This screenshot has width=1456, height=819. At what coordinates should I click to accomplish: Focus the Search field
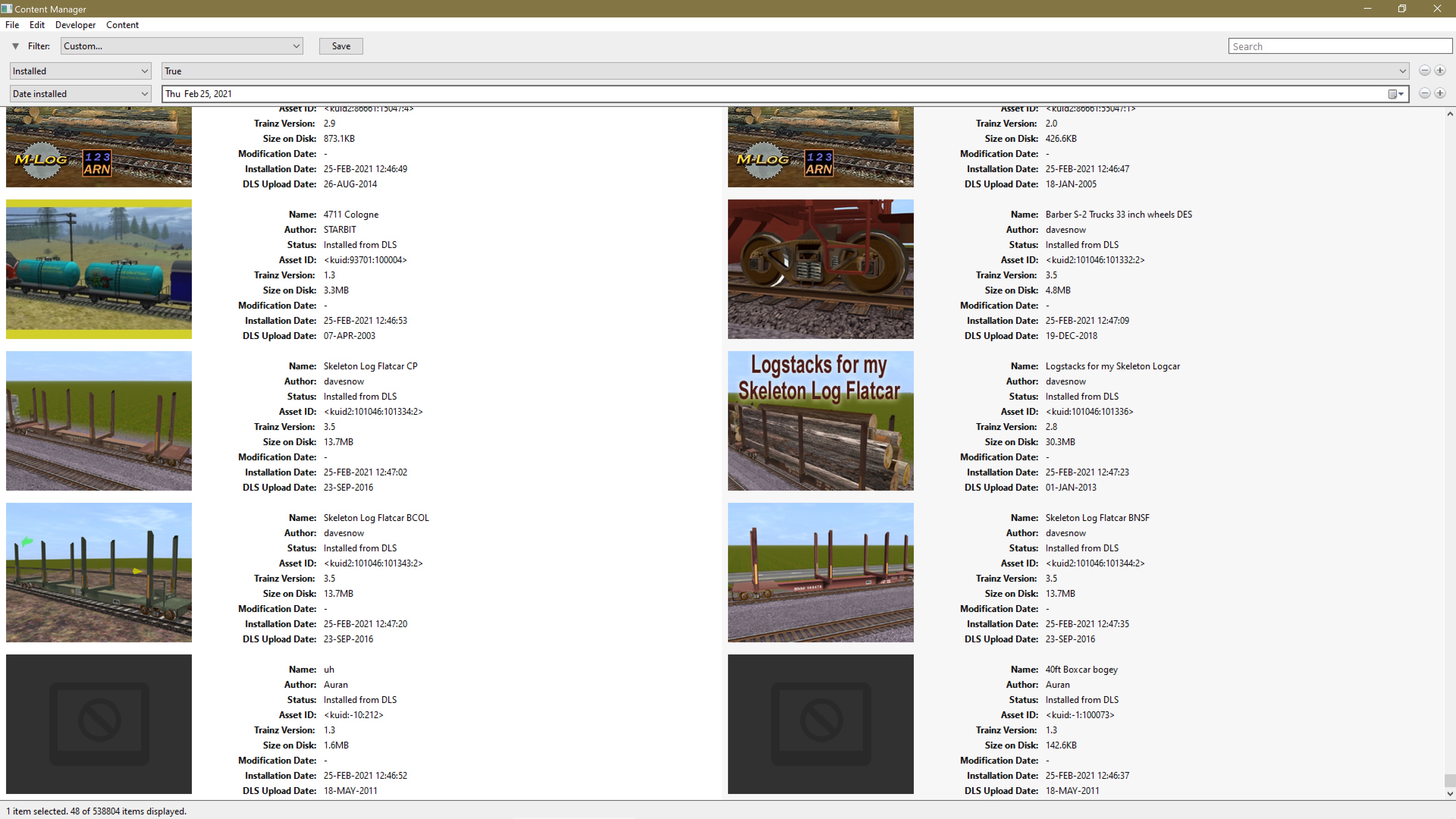pos(1340,46)
